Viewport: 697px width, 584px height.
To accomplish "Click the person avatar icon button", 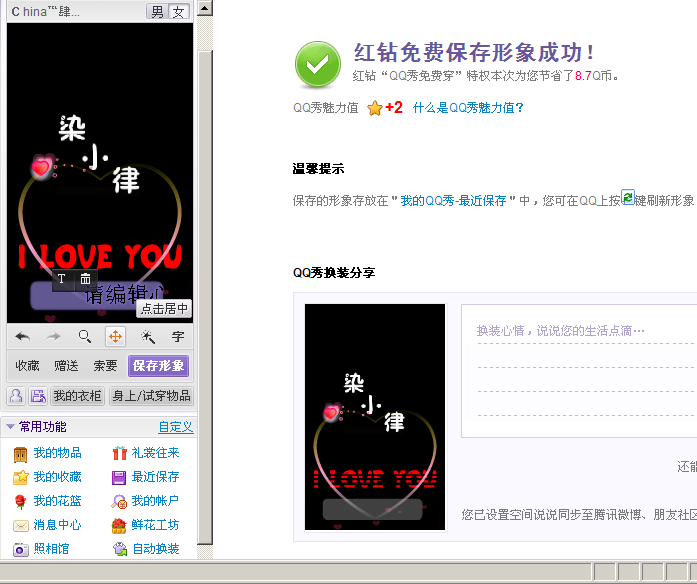I will [x=16, y=396].
